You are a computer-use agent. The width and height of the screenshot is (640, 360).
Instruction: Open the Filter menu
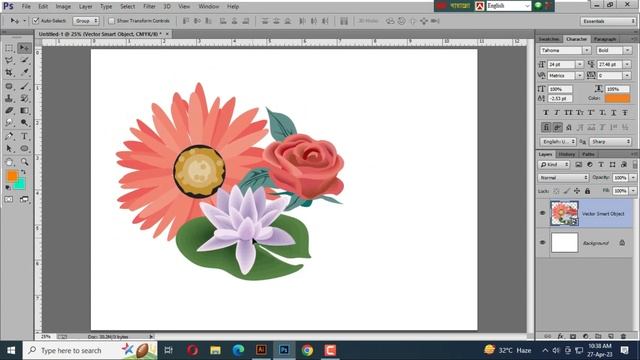(149, 7)
